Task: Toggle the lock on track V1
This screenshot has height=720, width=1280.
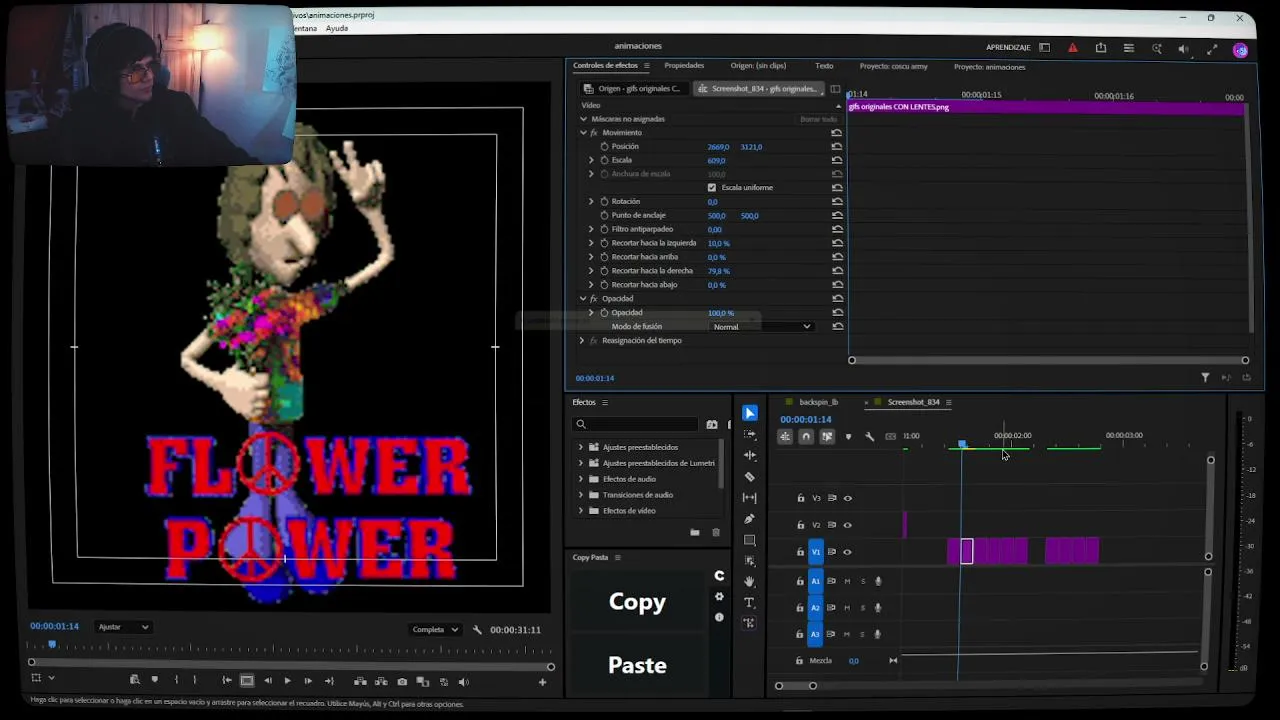Action: tap(800, 552)
